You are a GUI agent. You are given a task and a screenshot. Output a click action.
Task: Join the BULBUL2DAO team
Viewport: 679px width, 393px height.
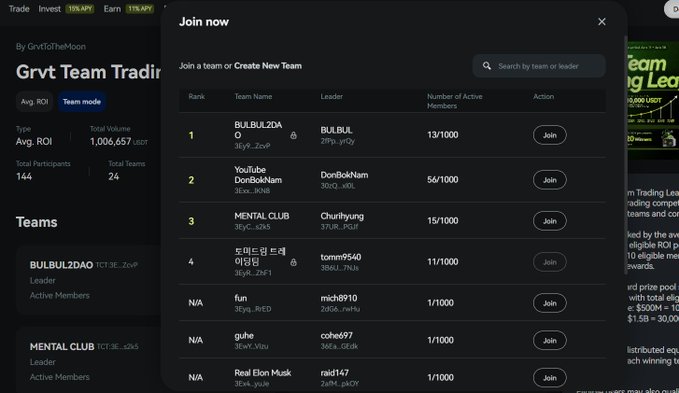point(550,135)
